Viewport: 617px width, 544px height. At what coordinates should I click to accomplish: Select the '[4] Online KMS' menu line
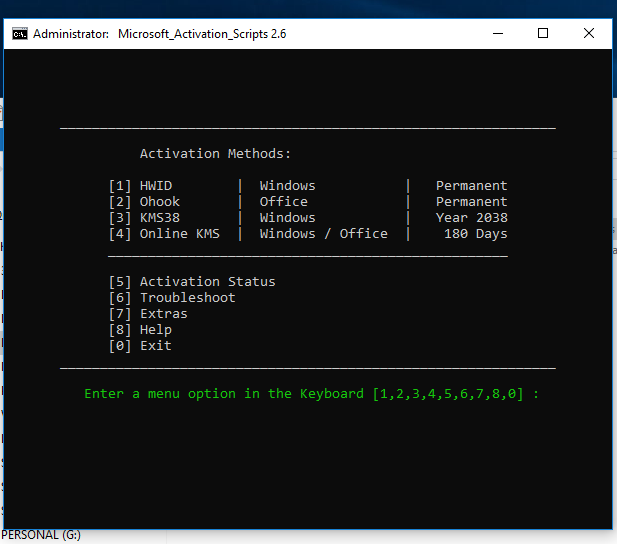click(x=164, y=234)
